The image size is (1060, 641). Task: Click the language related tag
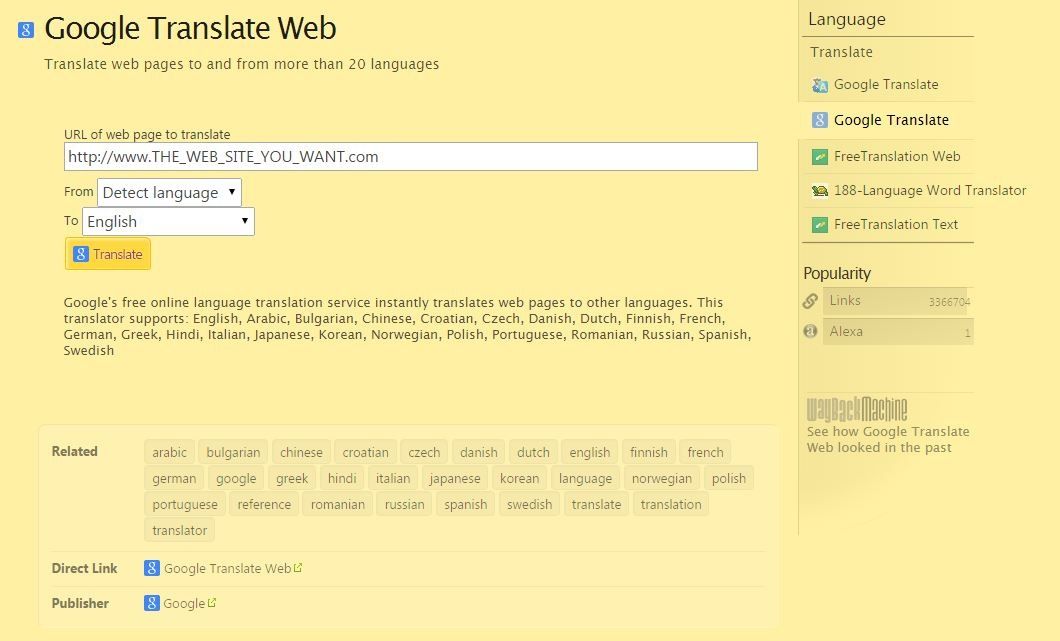click(x=585, y=479)
